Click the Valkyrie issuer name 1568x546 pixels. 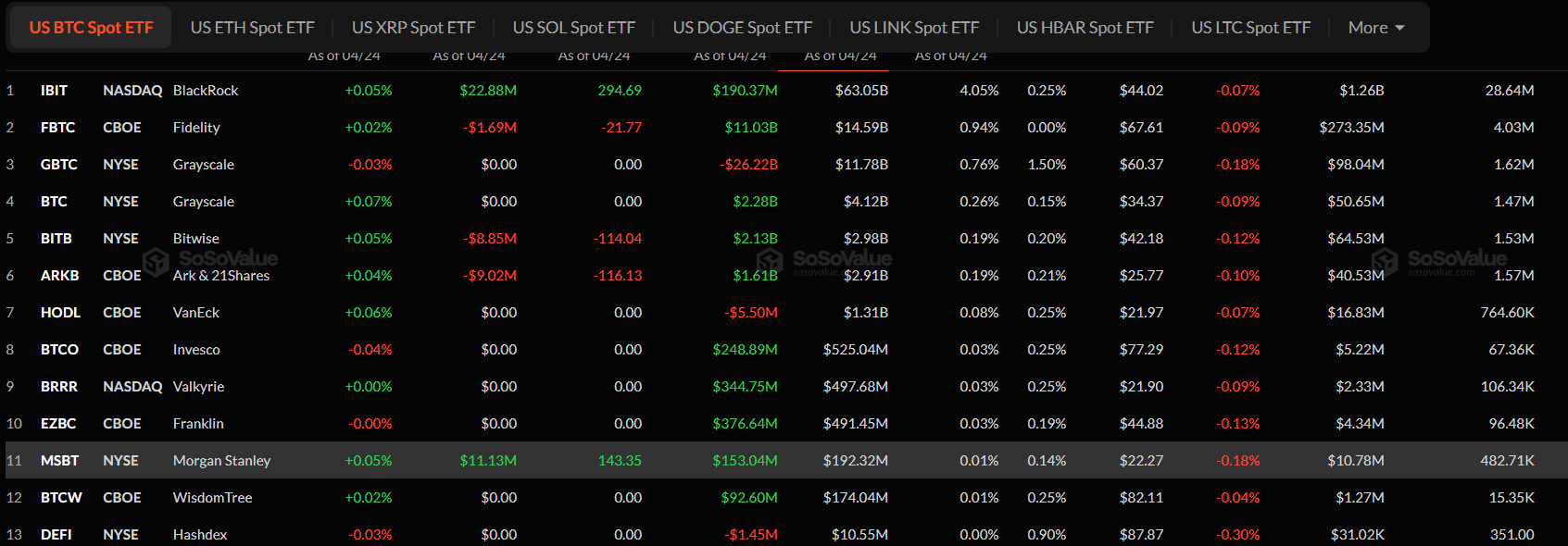click(x=199, y=387)
